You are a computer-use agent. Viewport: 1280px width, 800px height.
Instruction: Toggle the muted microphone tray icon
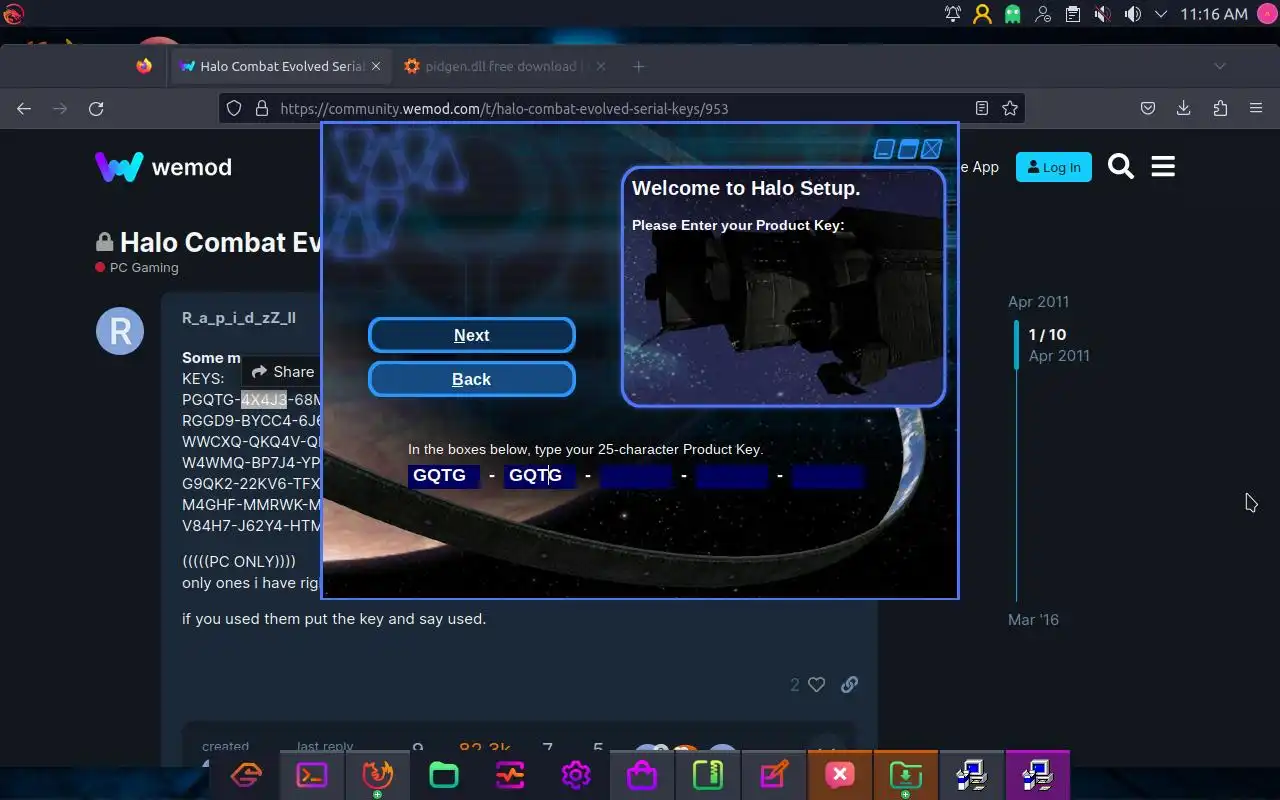[x=1102, y=14]
